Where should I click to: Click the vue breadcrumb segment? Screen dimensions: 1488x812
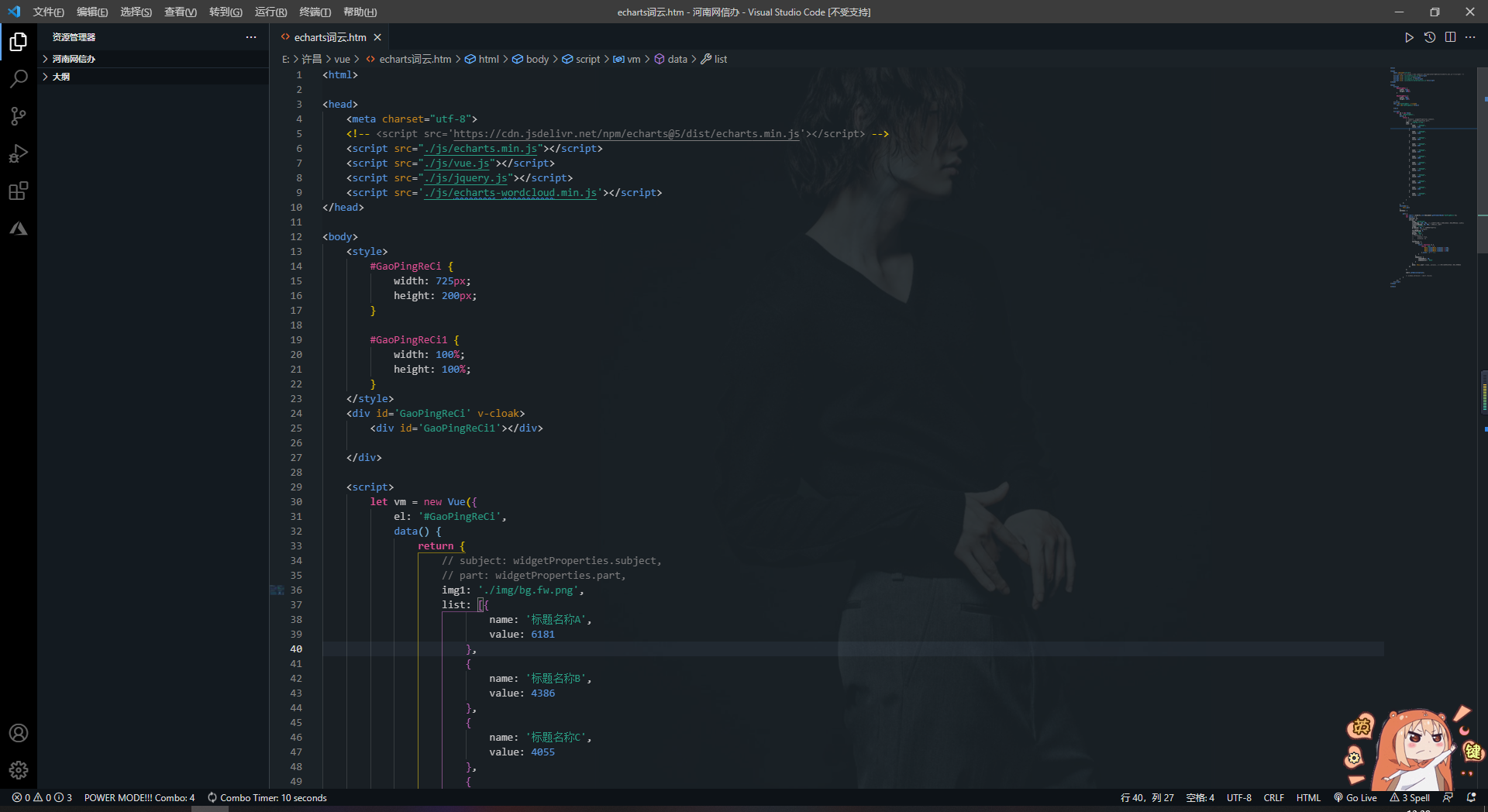[342, 59]
